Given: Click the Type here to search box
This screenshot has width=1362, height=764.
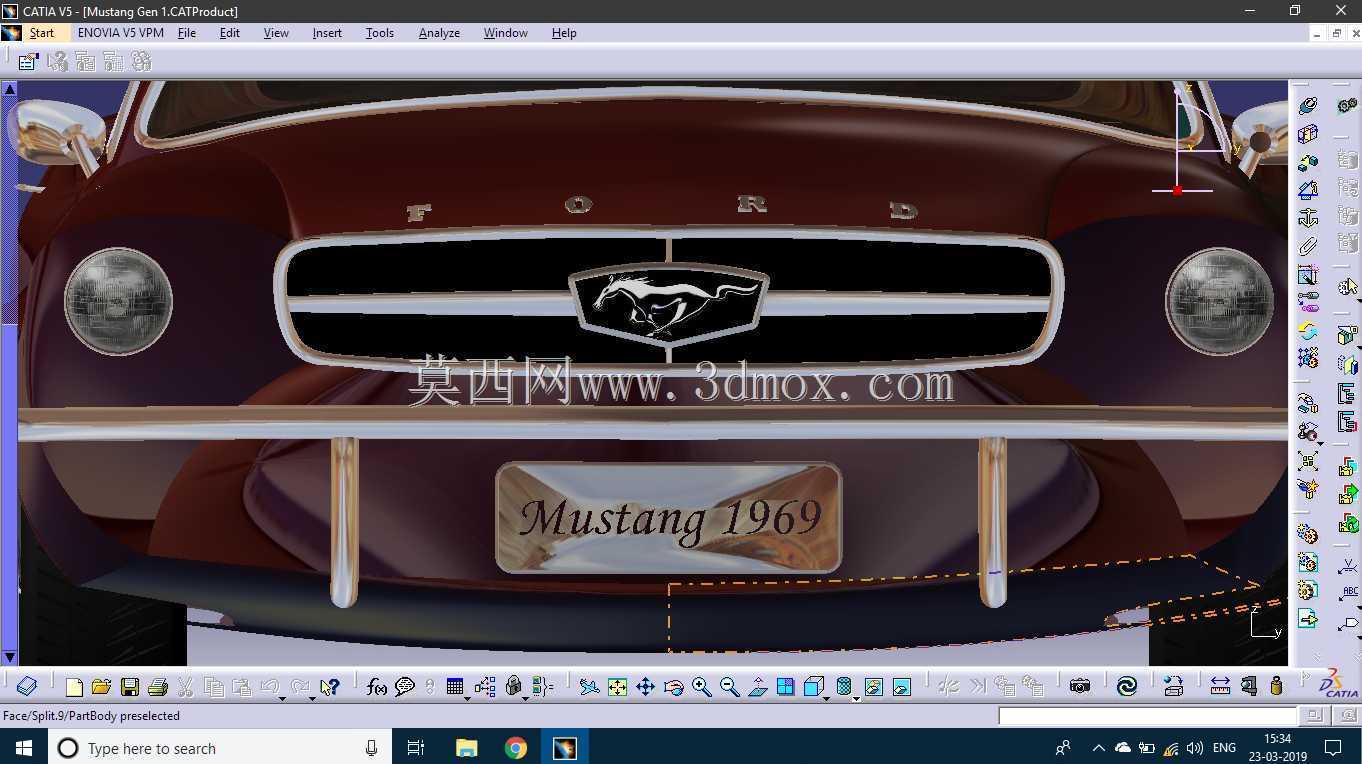Looking at the screenshot, I should tap(220, 748).
